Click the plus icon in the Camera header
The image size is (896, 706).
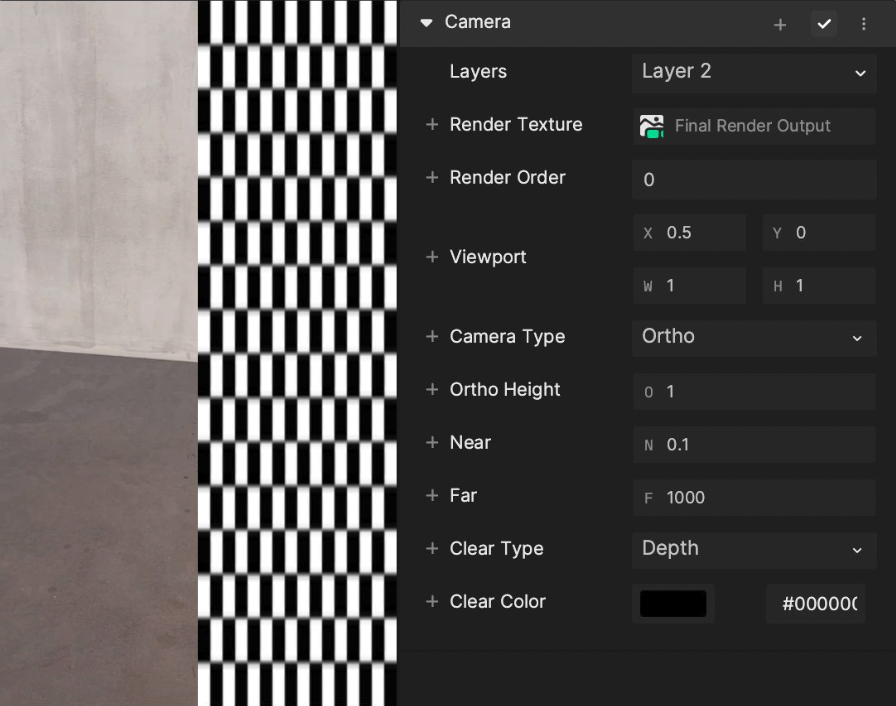(x=780, y=24)
